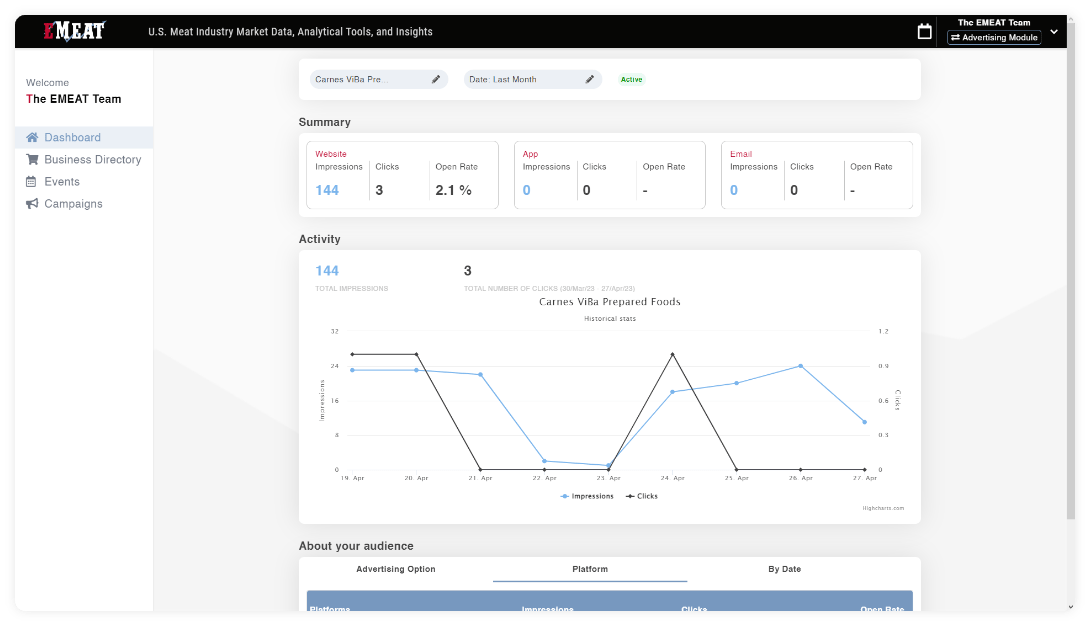The width and height of the screenshot is (1090, 626).
Task: Click the Business Directory cart icon
Action: [x=32, y=160]
